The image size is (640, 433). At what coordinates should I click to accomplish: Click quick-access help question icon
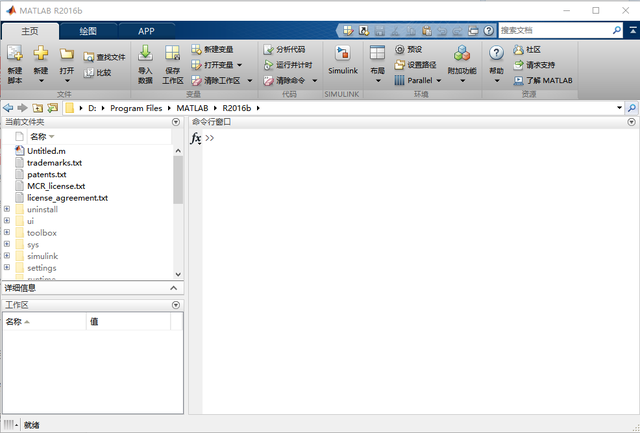click(x=488, y=30)
